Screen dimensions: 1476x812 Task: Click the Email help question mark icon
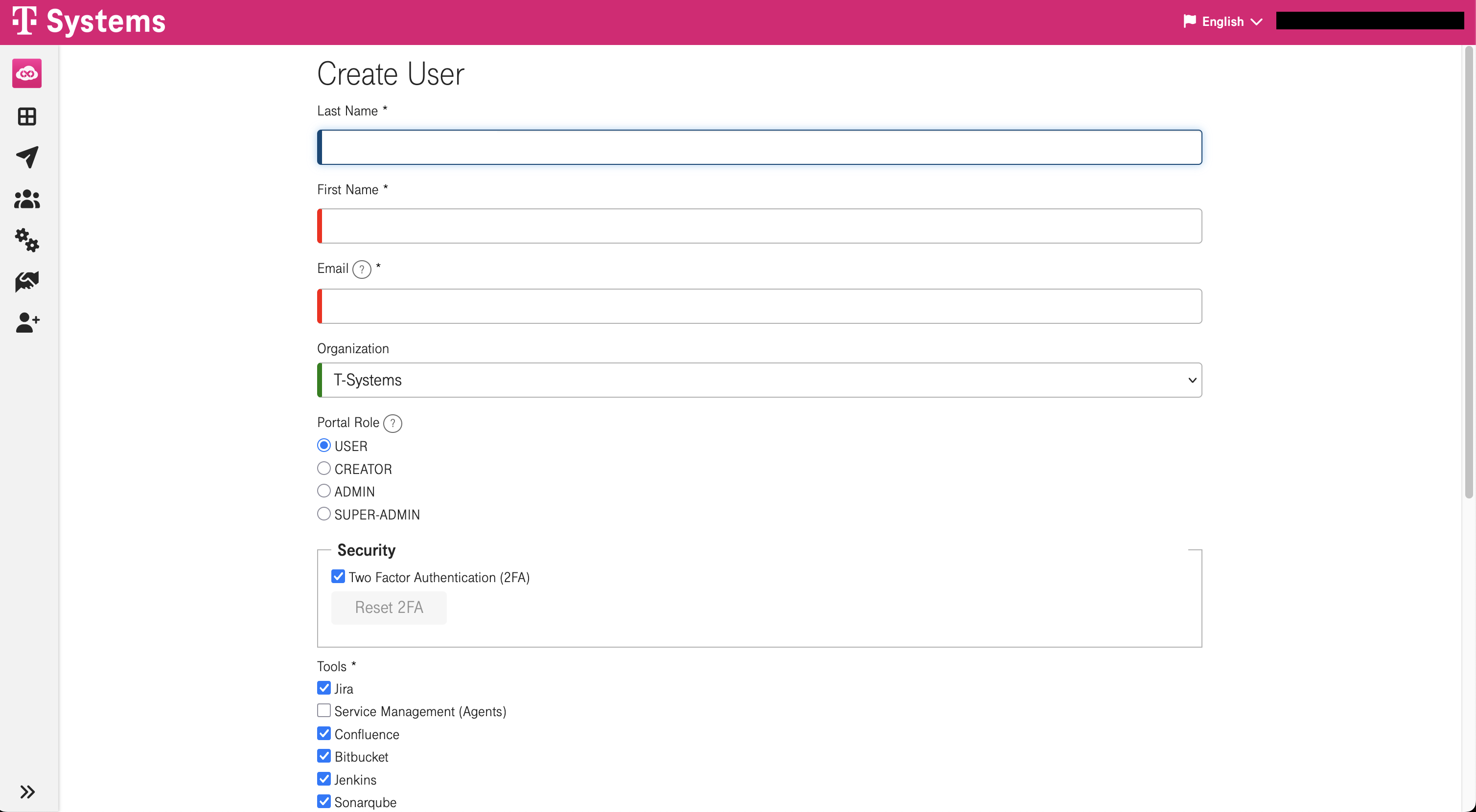(362, 269)
